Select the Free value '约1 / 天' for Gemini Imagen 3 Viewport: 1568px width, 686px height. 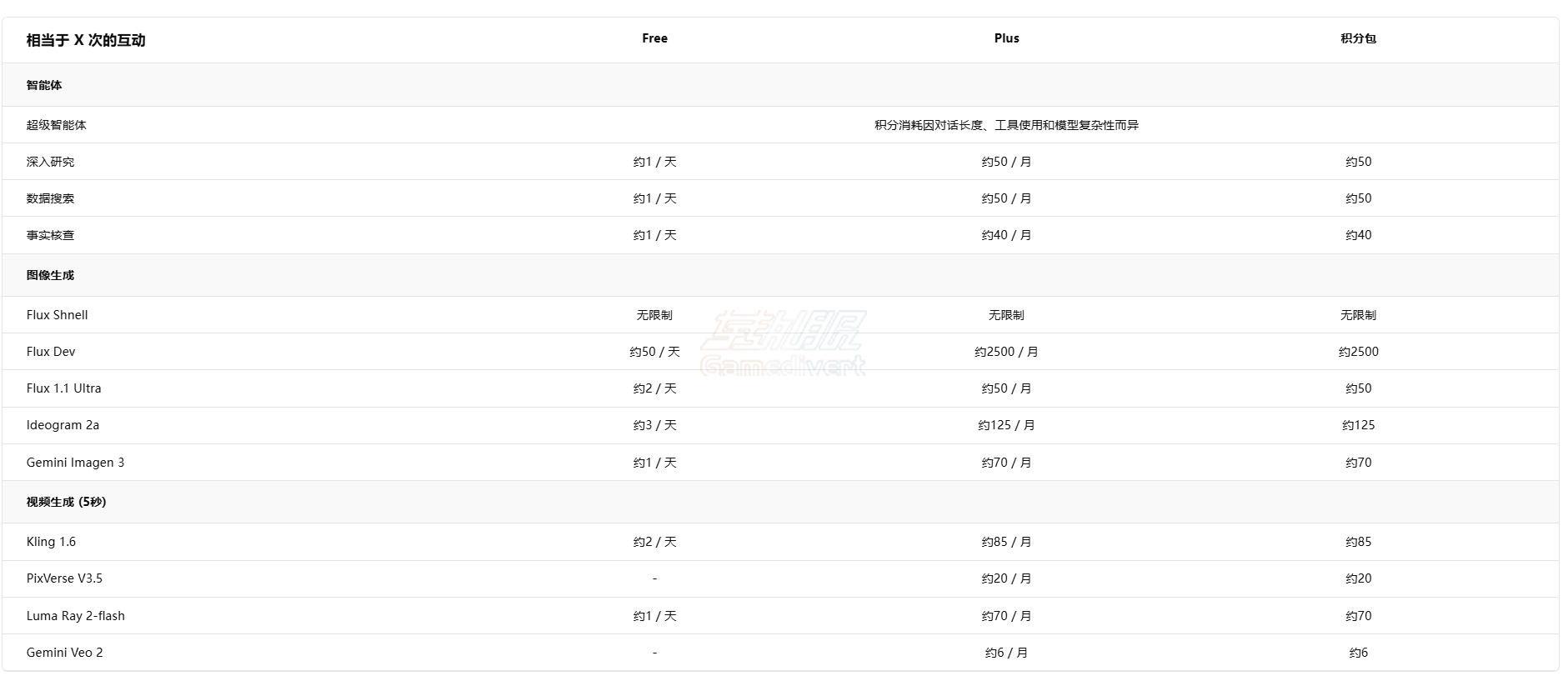click(x=654, y=463)
